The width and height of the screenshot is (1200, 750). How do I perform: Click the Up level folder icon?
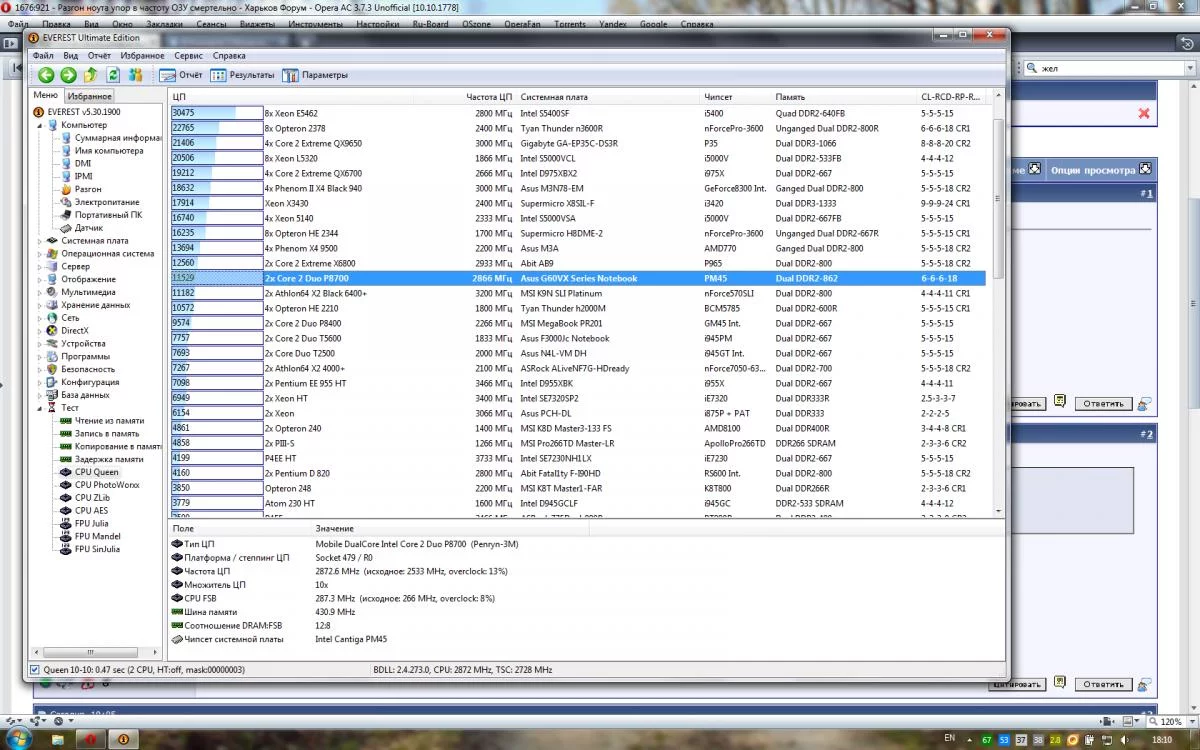click(91, 75)
